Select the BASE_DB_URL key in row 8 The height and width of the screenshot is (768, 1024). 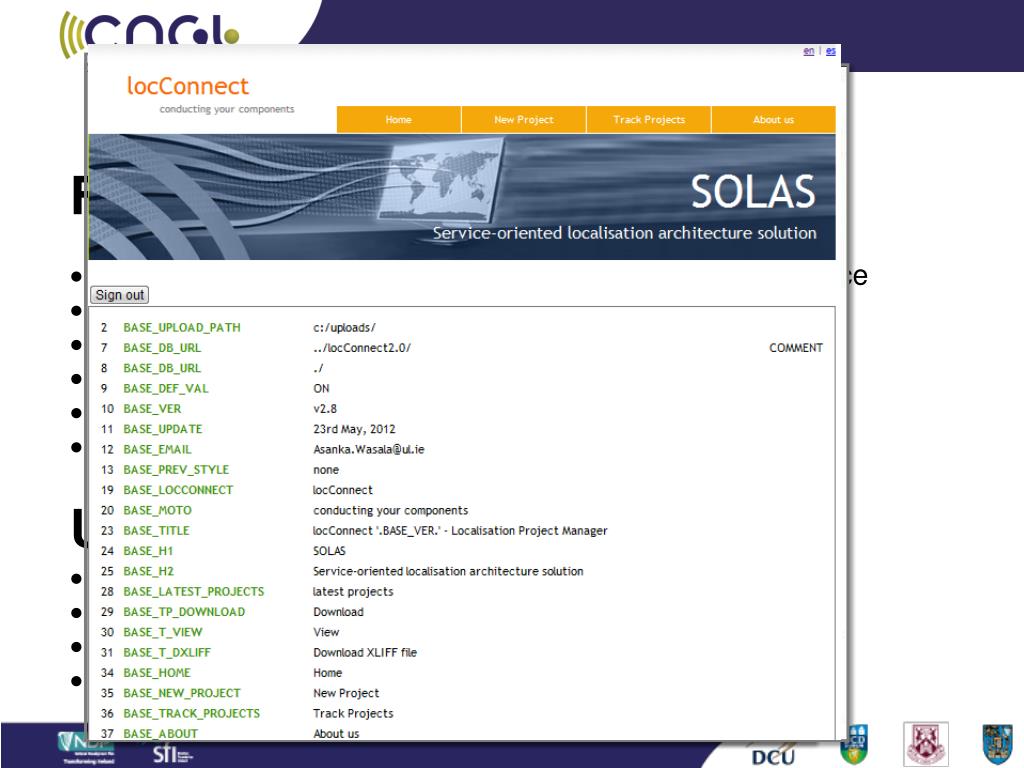(162, 368)
